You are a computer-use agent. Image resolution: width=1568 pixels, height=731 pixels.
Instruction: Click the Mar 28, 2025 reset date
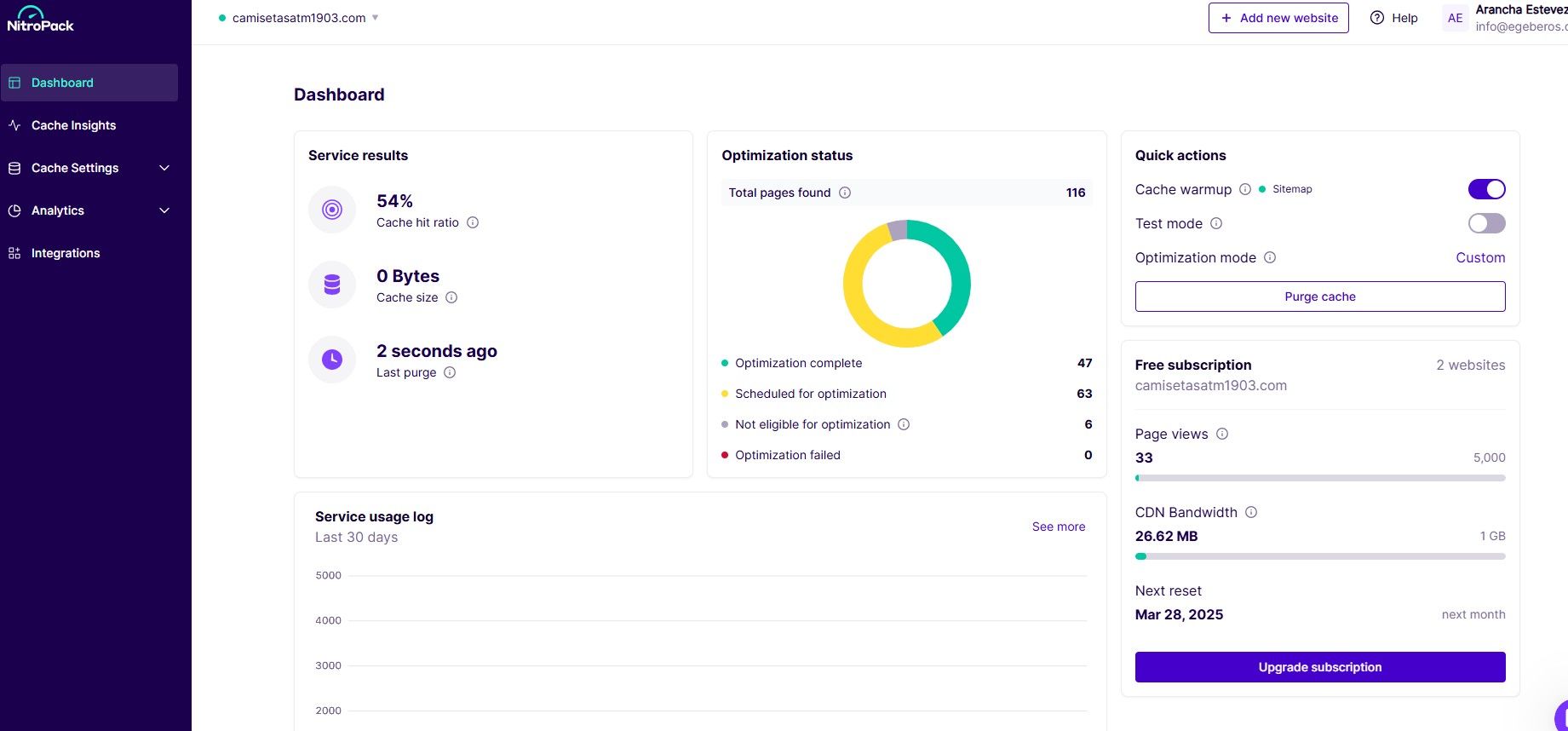tap(1179, 614)
